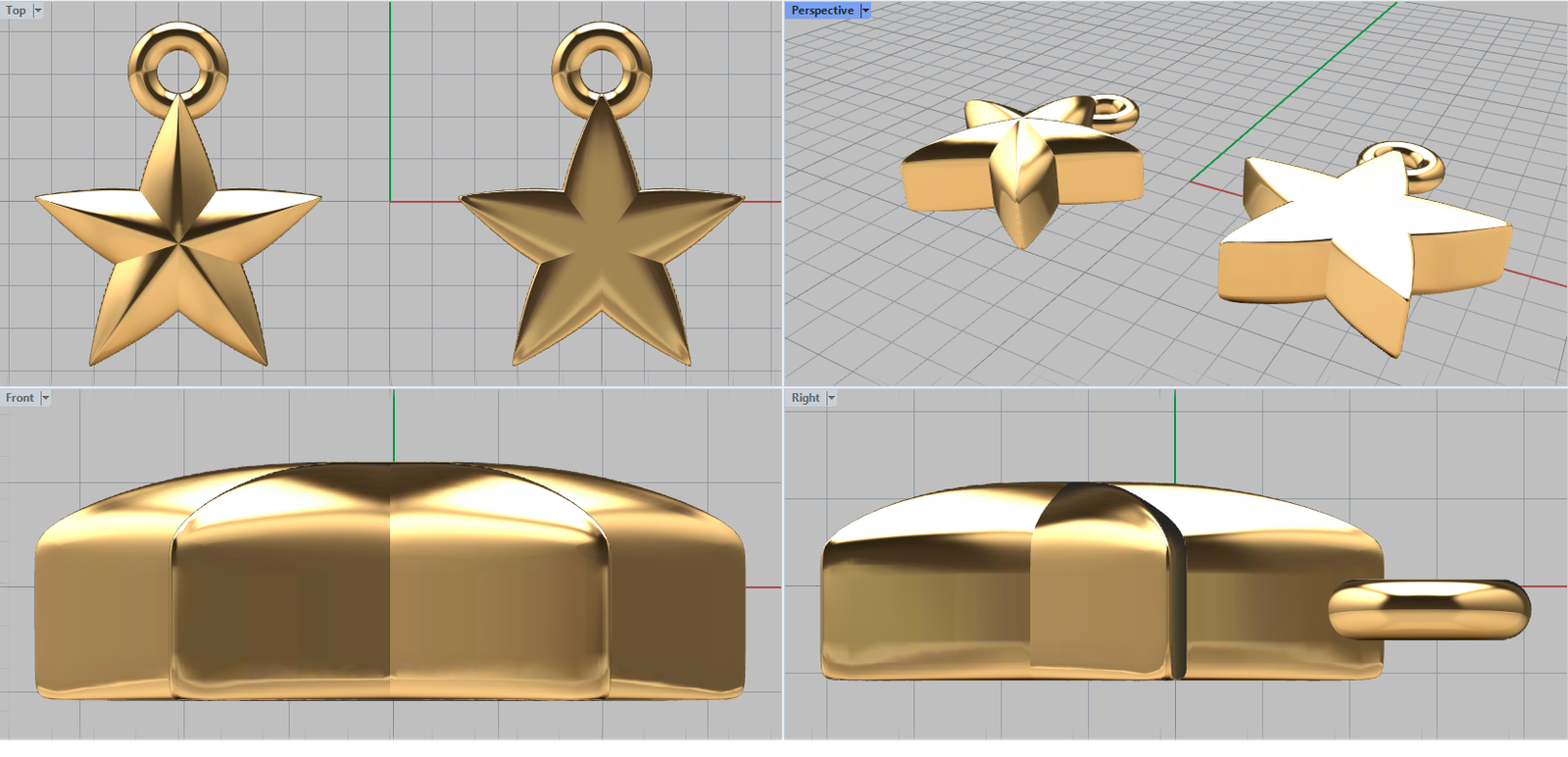Click the Front viewport title label
This screenshot has width=1568, height=757.
tap(19, 398)
